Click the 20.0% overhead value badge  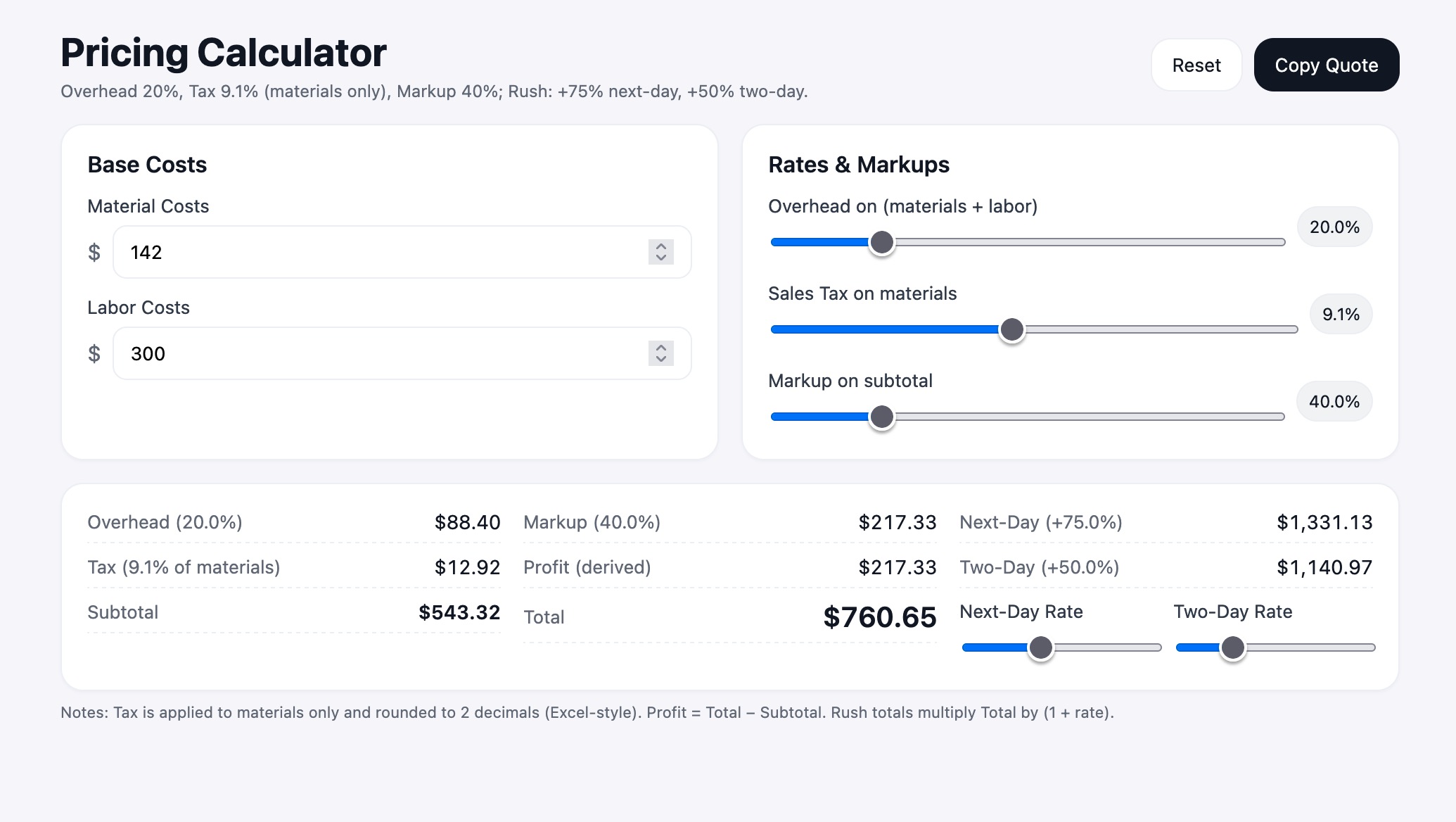pos(1334,227)
